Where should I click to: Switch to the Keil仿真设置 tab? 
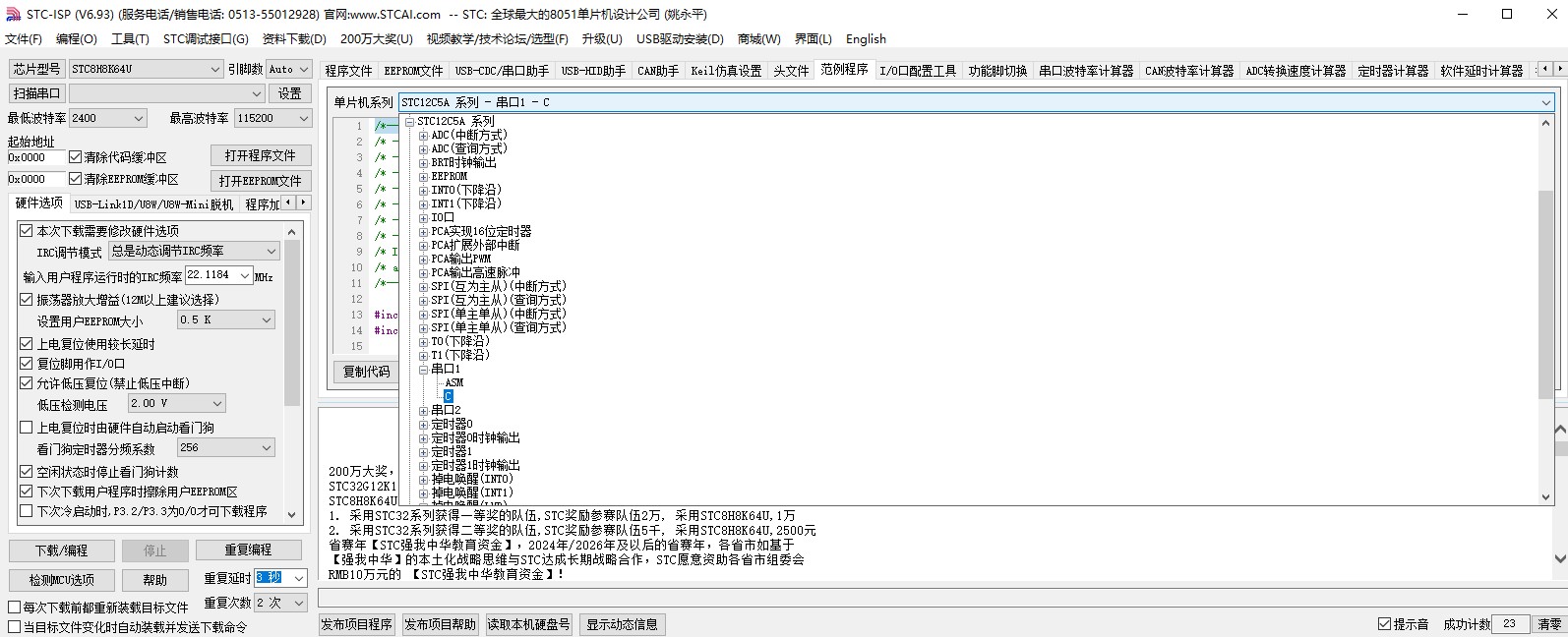726,71
